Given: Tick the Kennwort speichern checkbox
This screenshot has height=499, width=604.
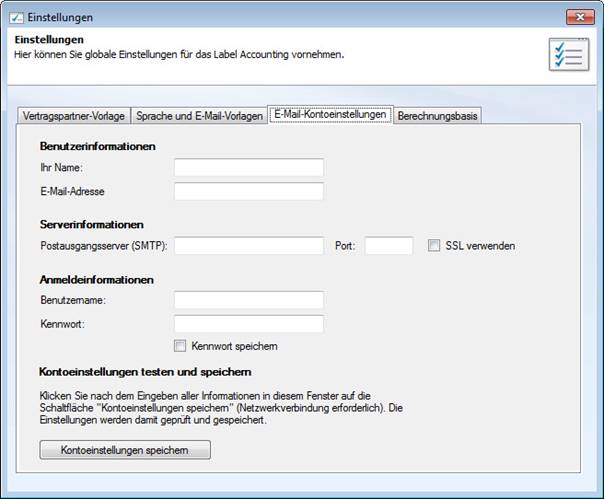Looking at the screenshot, I should point(180,346).
